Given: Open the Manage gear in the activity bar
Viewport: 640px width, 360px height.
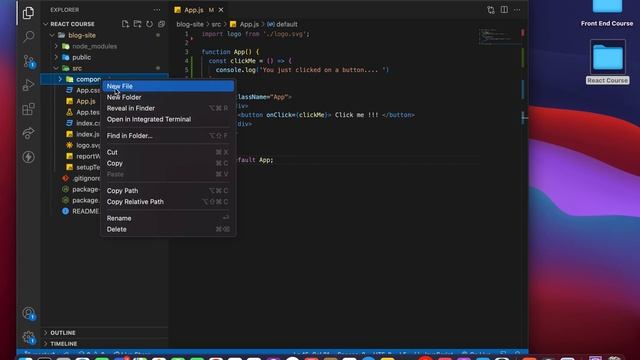Looking at the screenshot, I should click(x=28, y=337).
